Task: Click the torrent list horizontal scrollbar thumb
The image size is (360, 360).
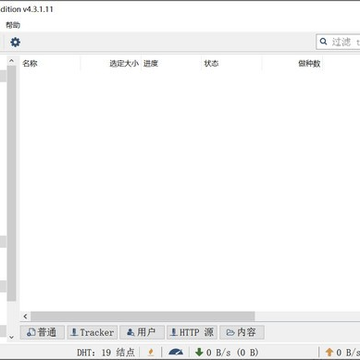Action: pyautogui.click(x=143, y=316)
